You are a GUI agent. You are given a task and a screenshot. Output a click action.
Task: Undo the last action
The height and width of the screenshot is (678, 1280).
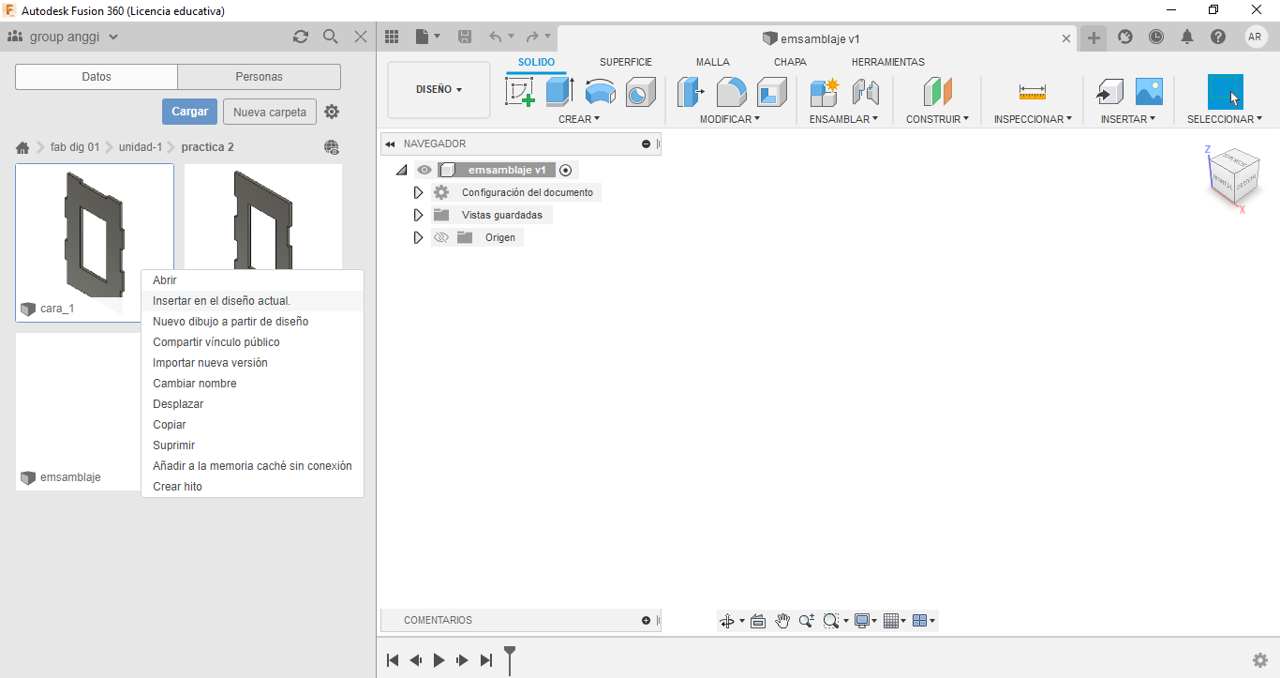point(495,37)
